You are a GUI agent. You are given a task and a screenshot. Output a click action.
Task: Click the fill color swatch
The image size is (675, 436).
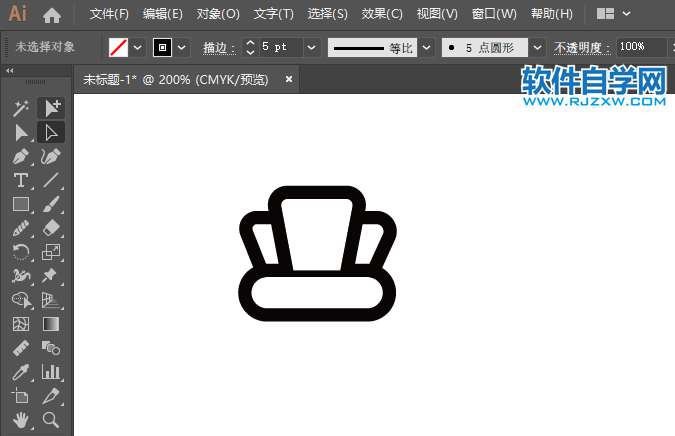pos(118,47)
